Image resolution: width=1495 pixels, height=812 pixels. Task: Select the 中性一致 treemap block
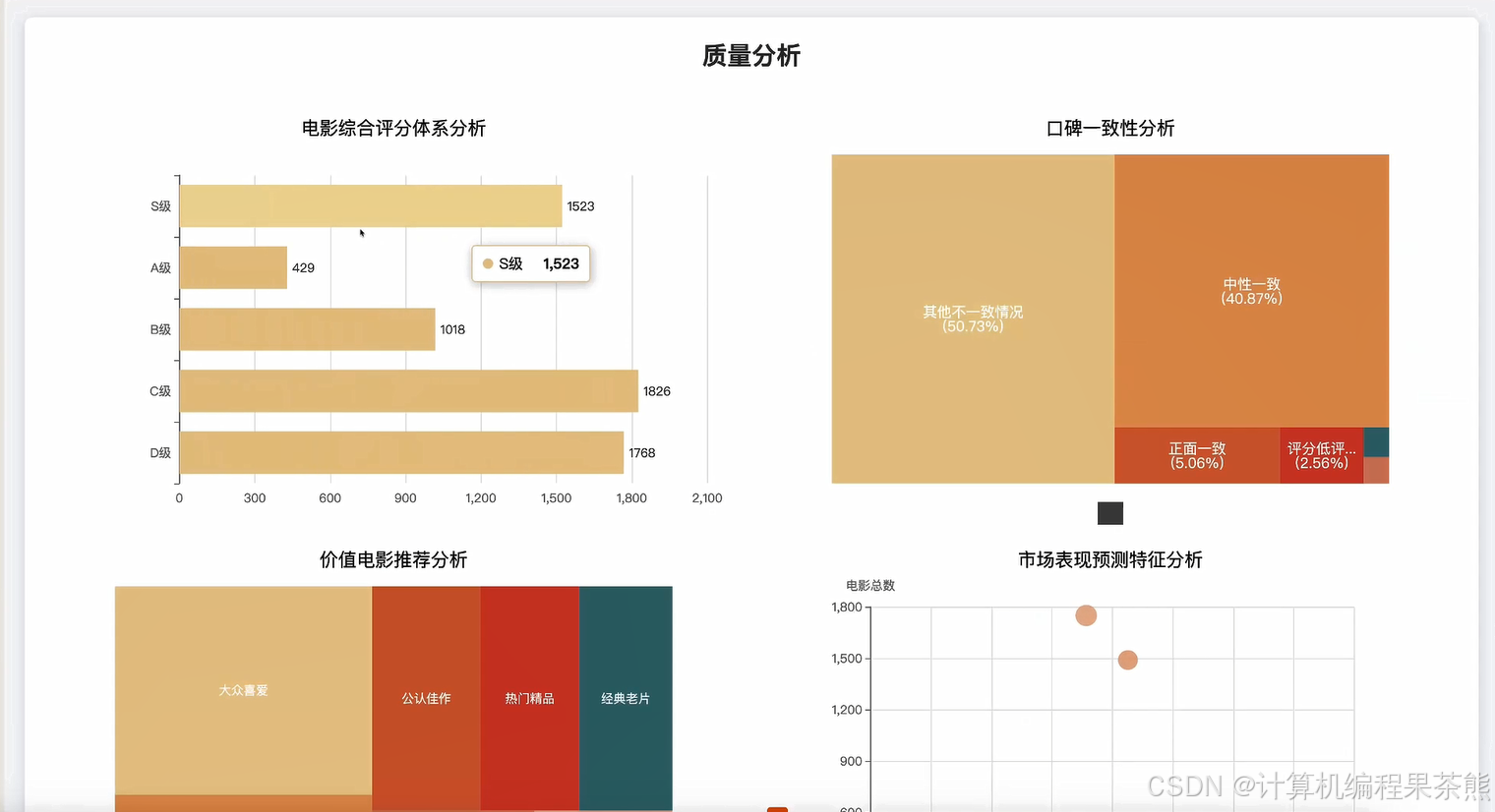point(1251,291)
